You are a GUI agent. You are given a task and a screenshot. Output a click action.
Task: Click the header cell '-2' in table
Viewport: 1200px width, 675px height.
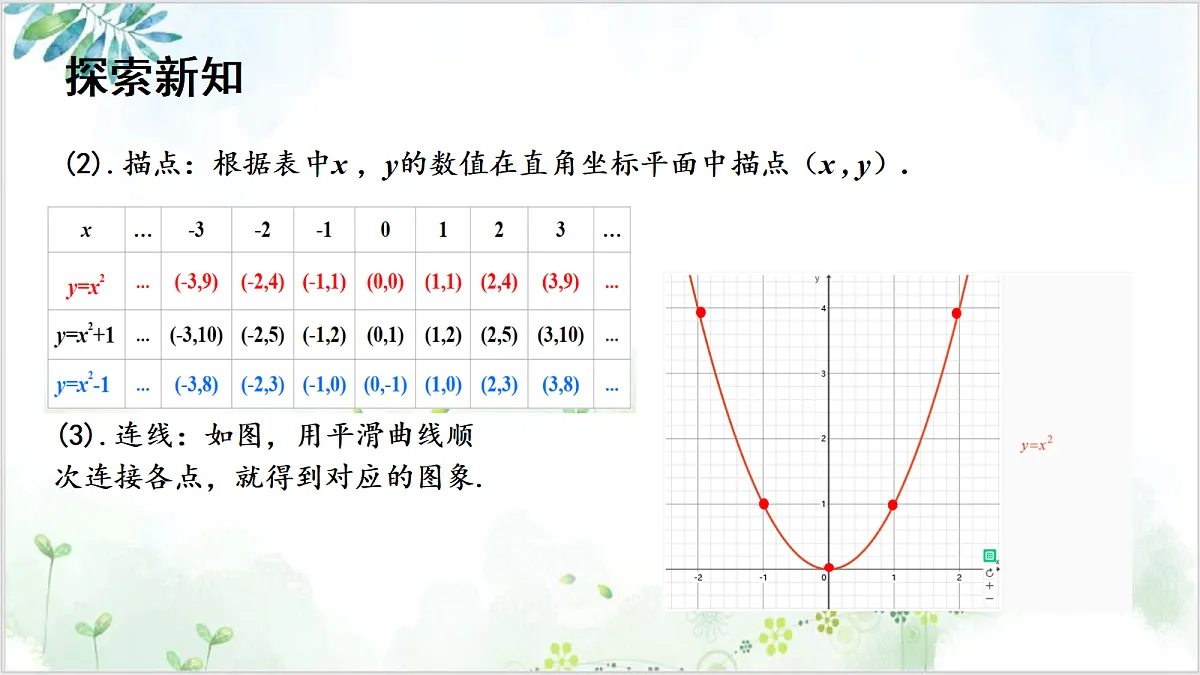click(x=262, y=230)
